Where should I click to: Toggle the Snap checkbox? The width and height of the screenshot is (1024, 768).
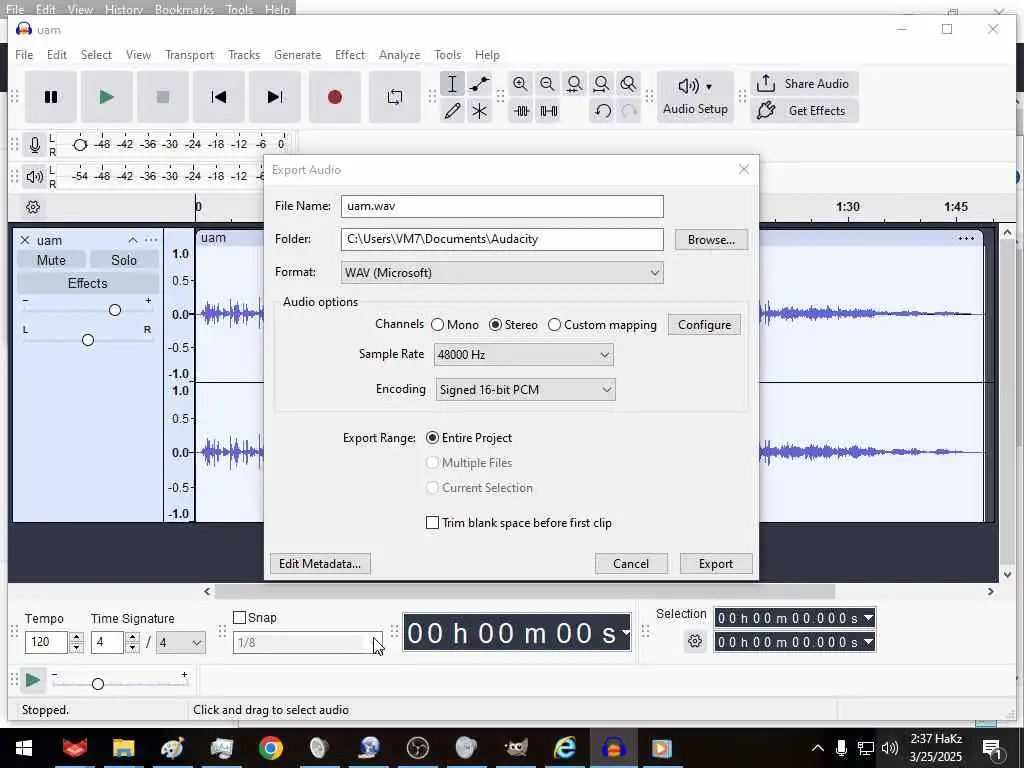255,618
